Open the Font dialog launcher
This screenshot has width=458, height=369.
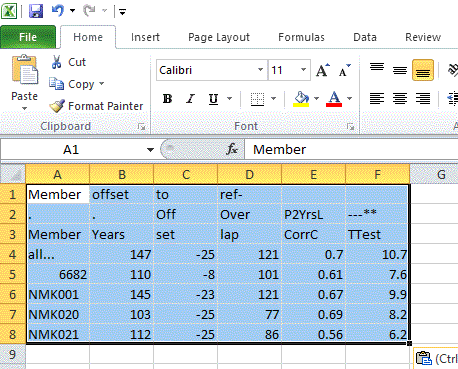(350, 127)
